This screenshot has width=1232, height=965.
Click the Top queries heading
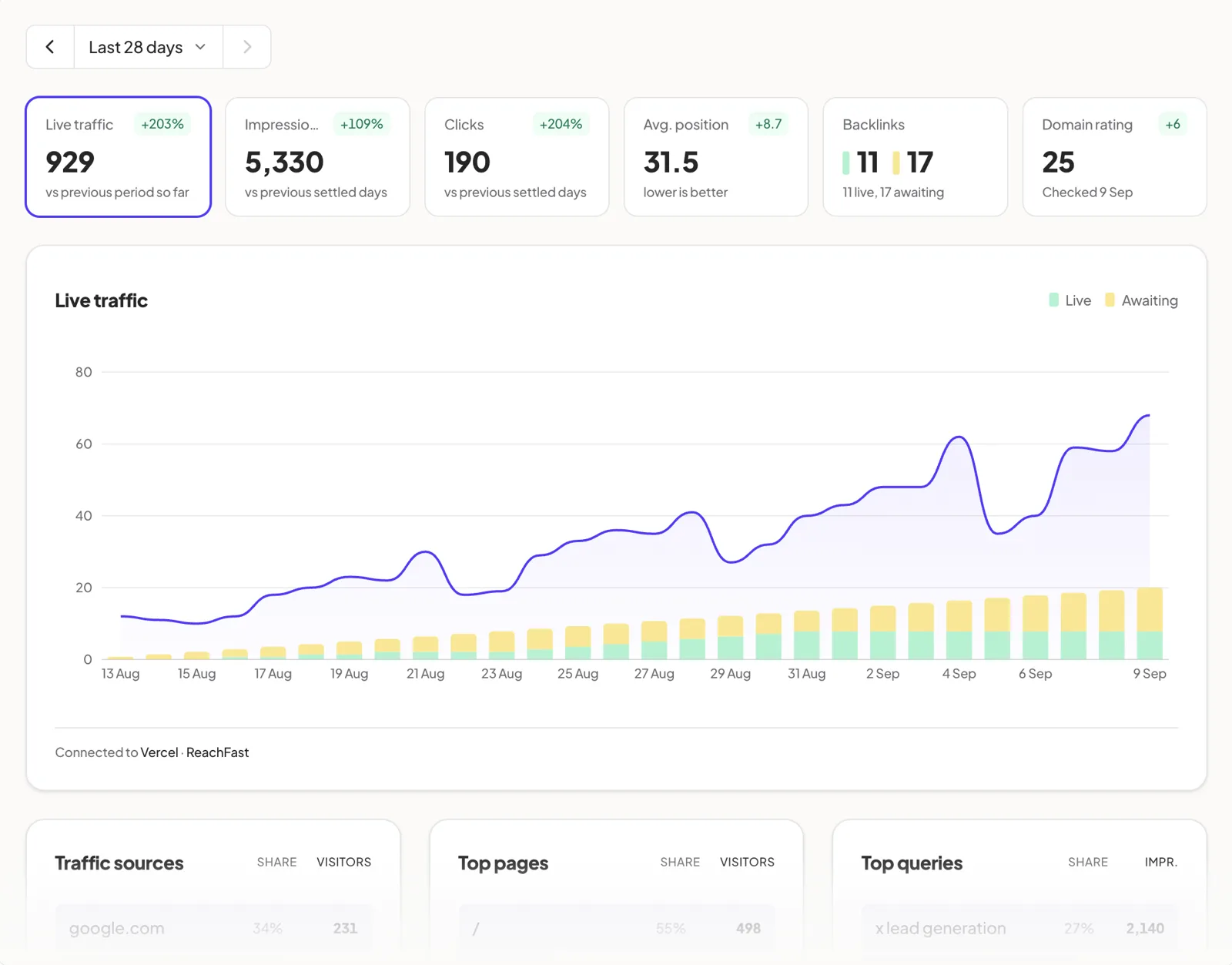click(x=912, y=863)
